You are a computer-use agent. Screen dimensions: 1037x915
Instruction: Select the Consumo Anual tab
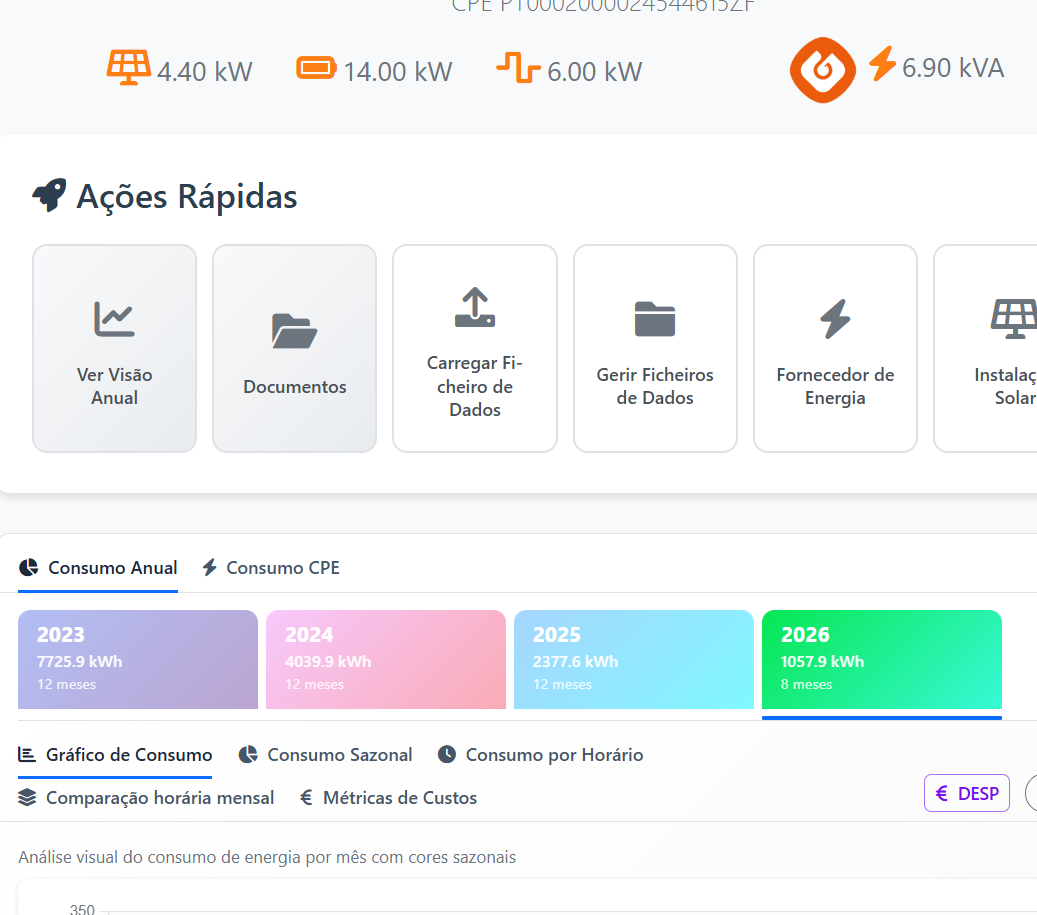98,568
